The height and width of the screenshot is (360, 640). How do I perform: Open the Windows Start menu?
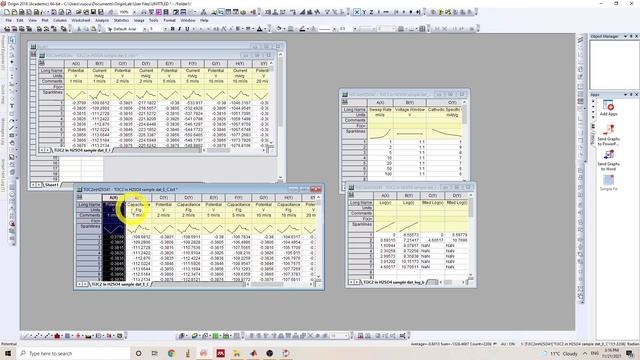(x=8, y=353)
